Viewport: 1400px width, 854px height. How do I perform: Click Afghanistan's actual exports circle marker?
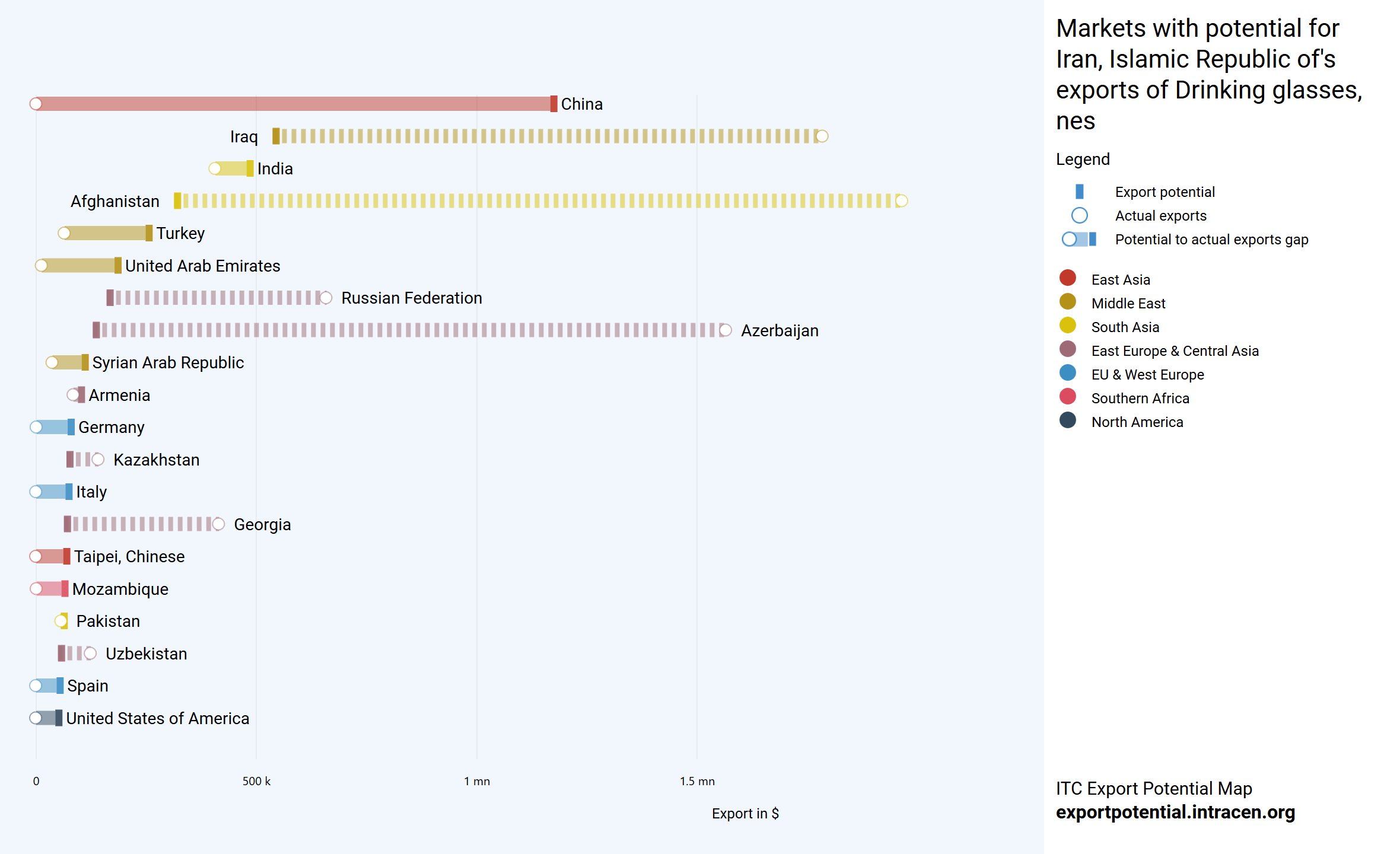click(901, 201)
